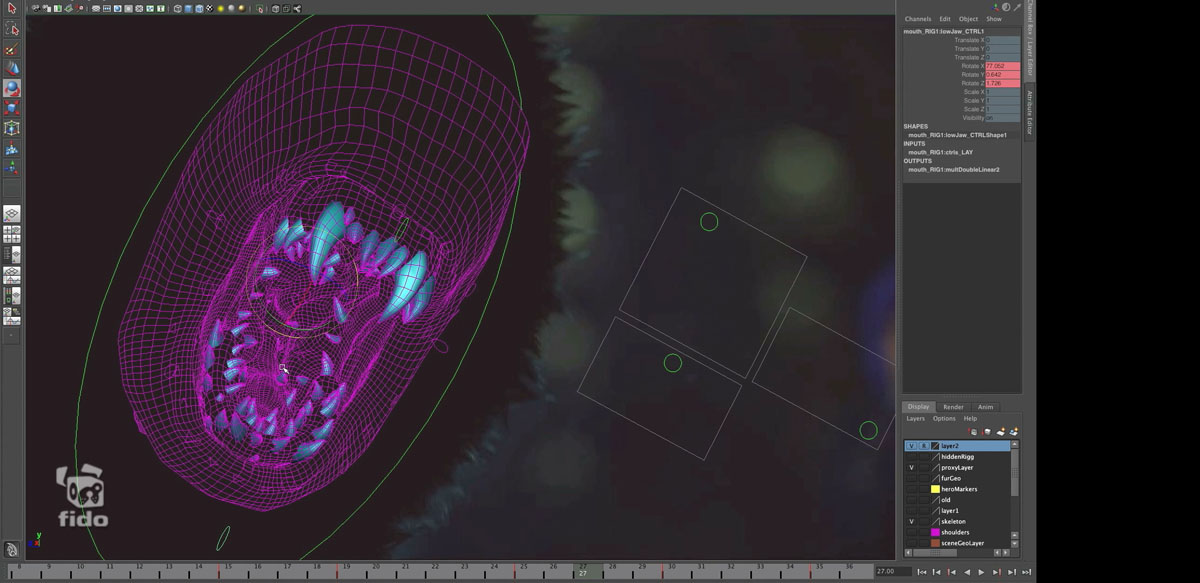Activate the Scale tool cube icon
Image resolution: width=1200 pixels, height=583 pixels.
[12, 108]
